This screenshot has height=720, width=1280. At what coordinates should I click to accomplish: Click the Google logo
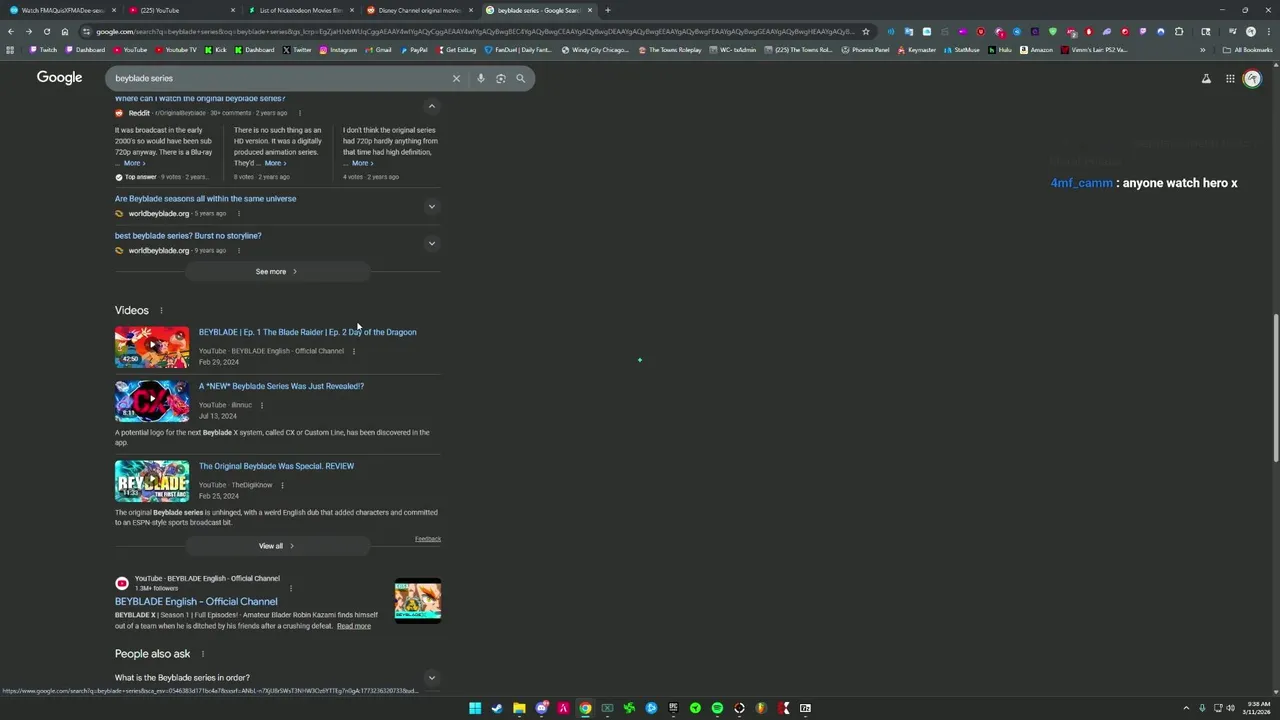coord(59,78)
